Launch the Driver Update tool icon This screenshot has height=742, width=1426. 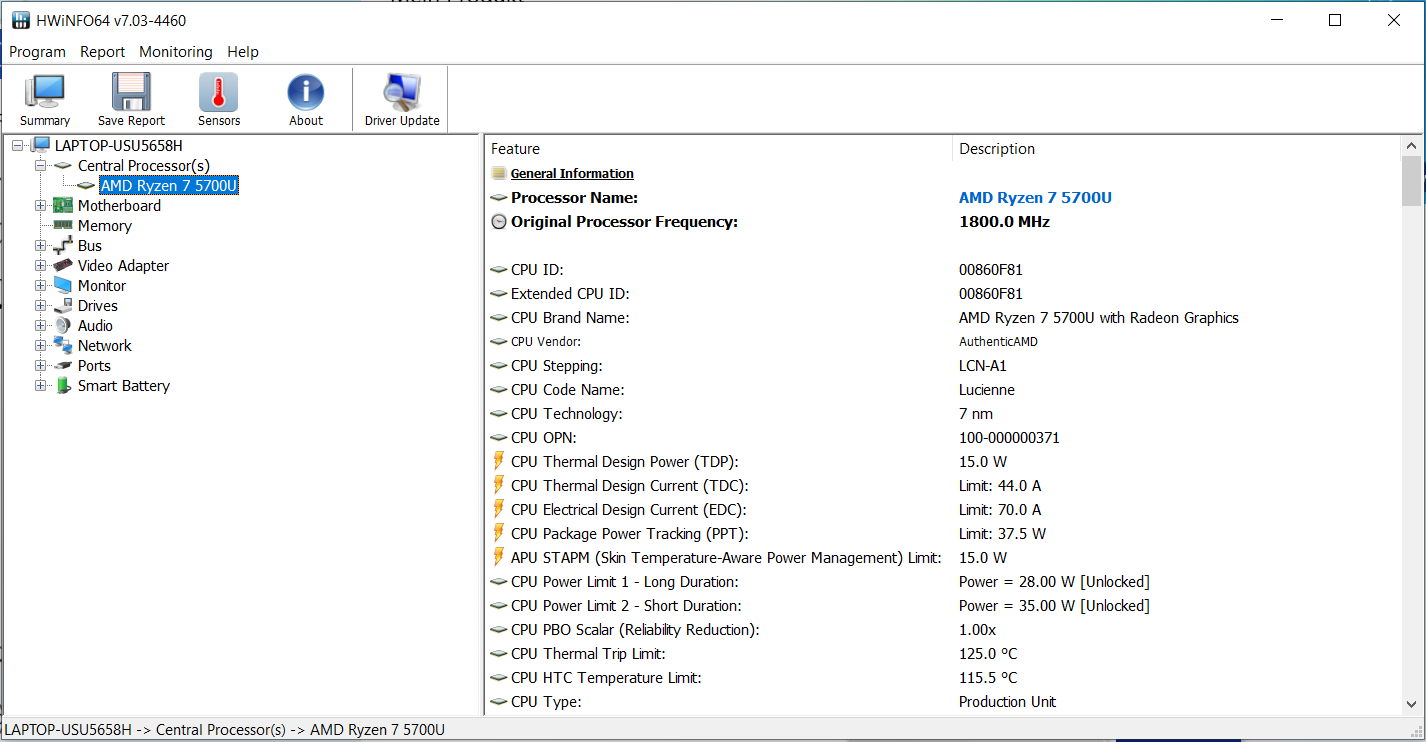tap(402, 93)
